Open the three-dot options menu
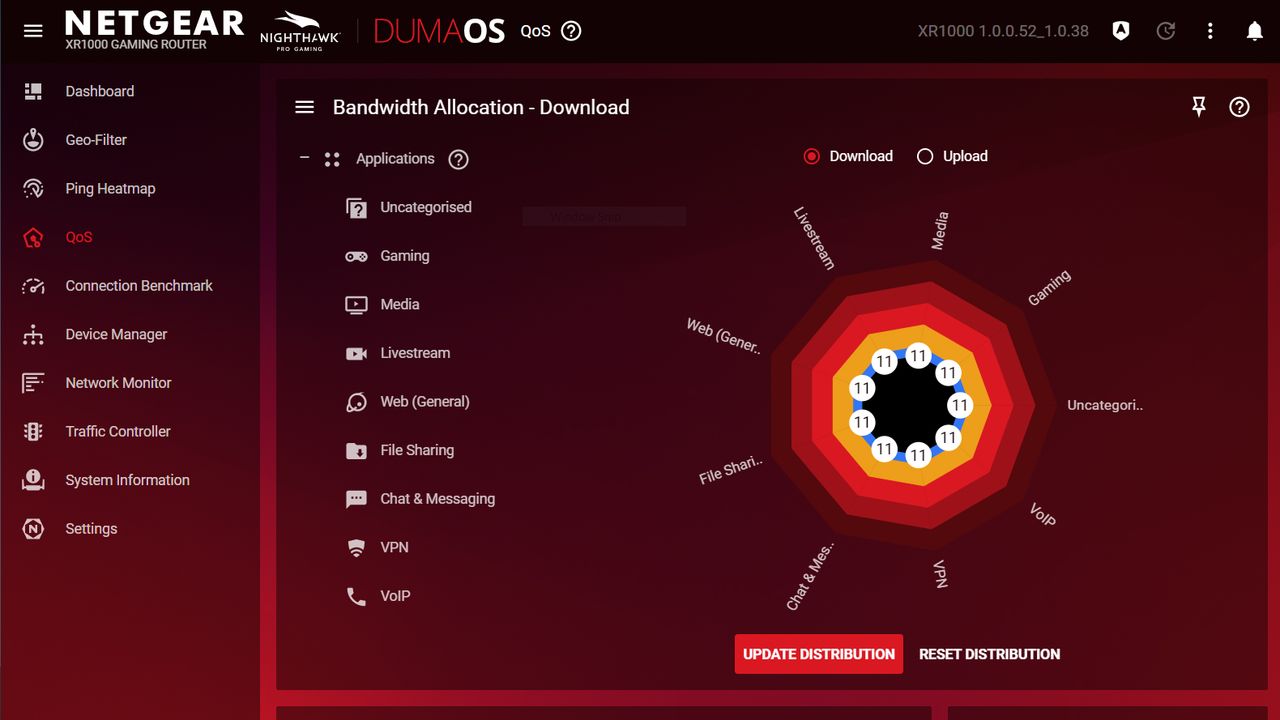The width and height of the screenshot is (1280, 720). (1210, 31)
